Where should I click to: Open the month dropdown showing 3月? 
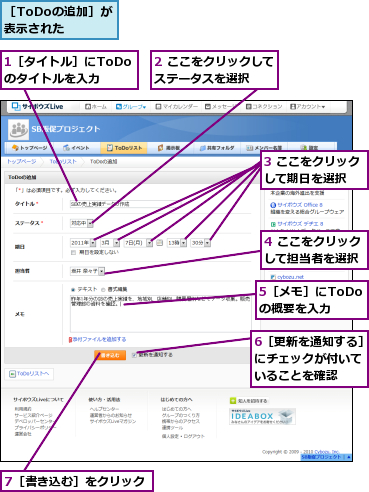point(110,243)
